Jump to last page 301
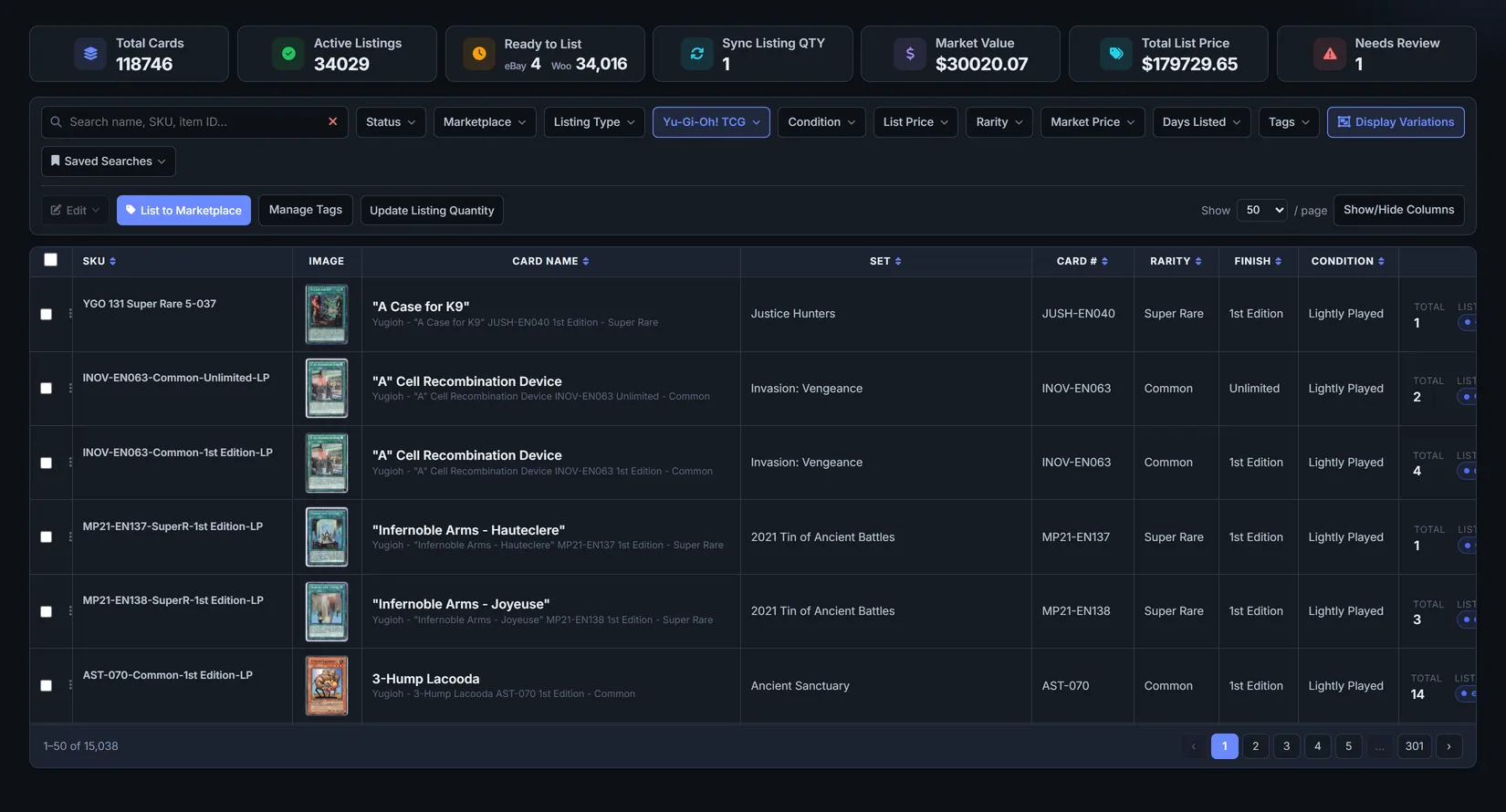Screen dimensions: 1506x812 coord(1415,746)
